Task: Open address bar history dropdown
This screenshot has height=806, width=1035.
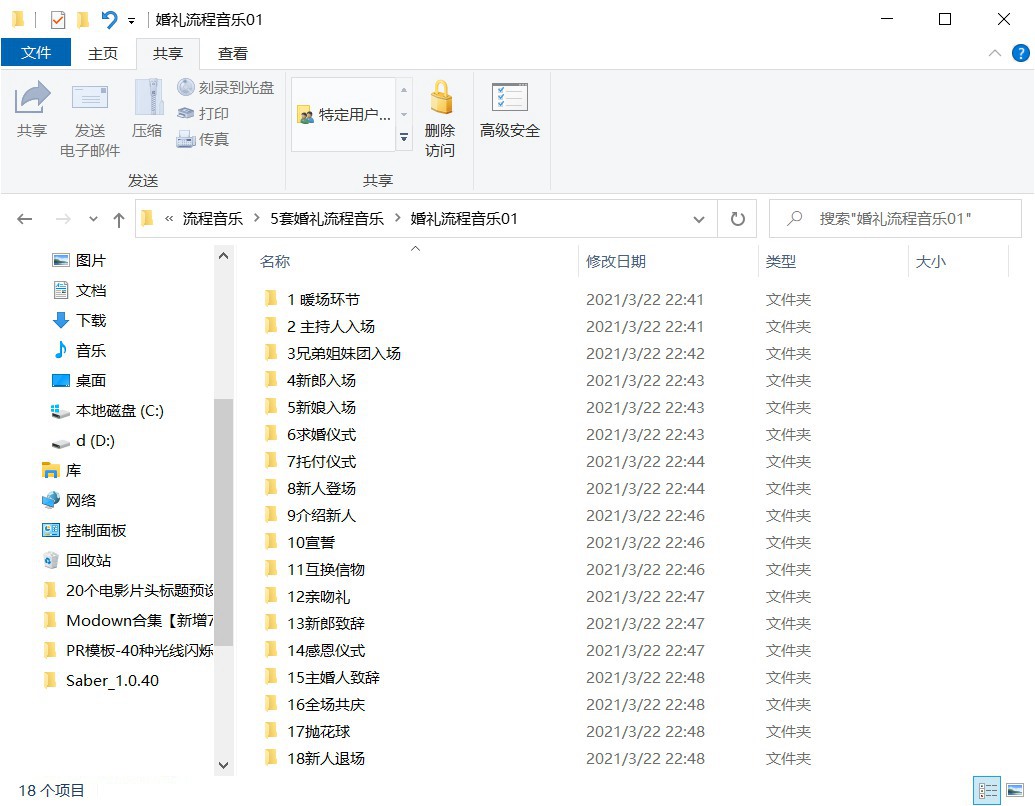Action: (x=698, y=219)
